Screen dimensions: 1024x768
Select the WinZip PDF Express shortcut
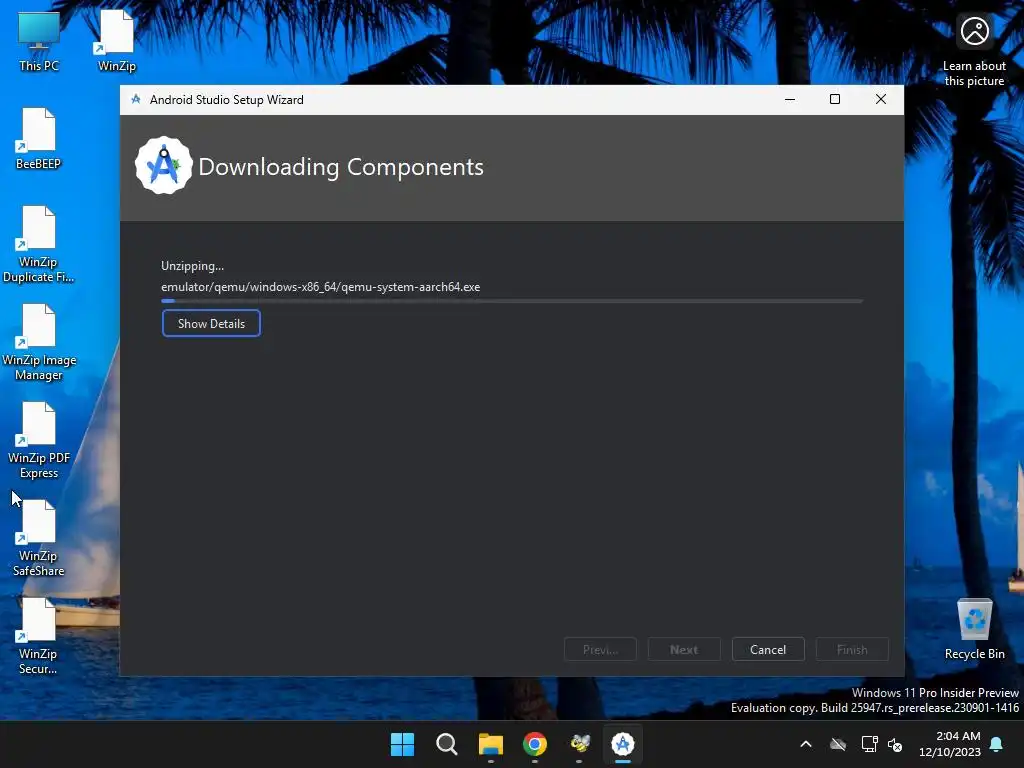coord(39,440)
